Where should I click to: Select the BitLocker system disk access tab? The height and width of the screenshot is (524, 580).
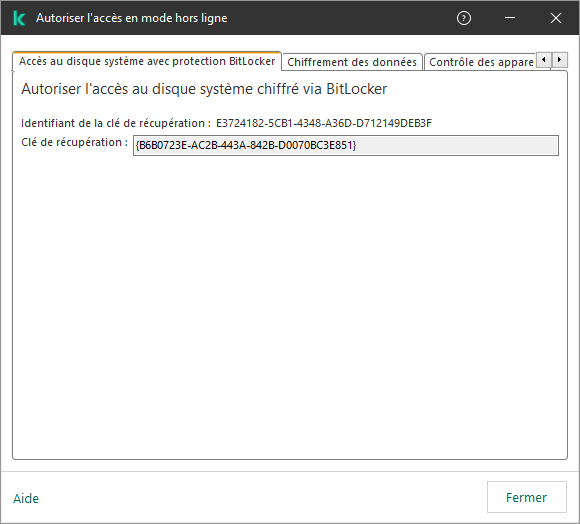coord(147,61)
